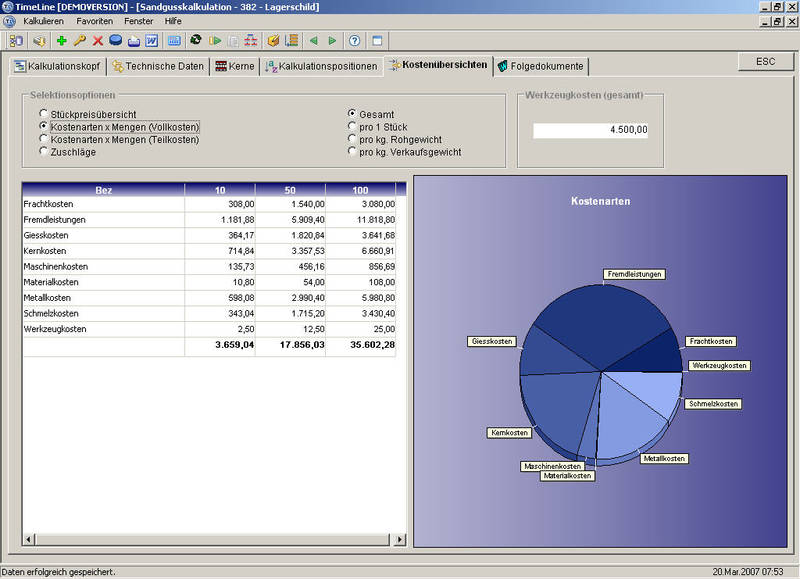Click the golden key toolbar icon

point(80,41)
